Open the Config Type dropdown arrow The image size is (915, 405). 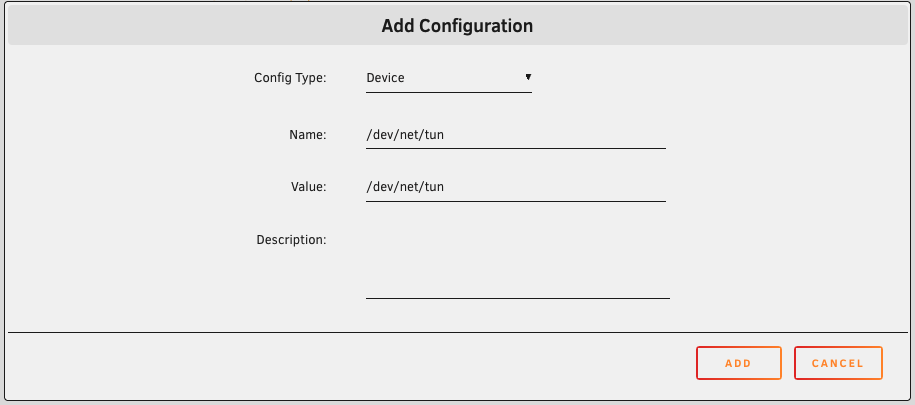[527, 77]
